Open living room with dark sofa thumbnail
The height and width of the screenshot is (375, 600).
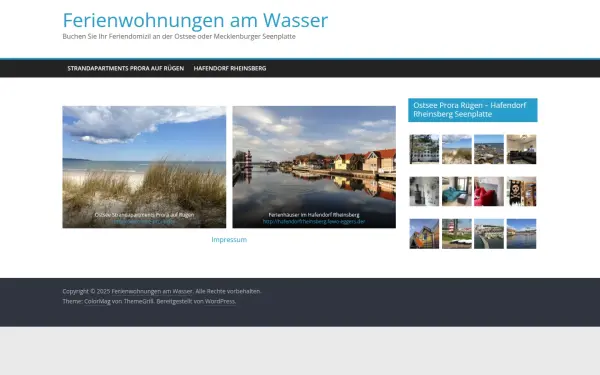522,149
